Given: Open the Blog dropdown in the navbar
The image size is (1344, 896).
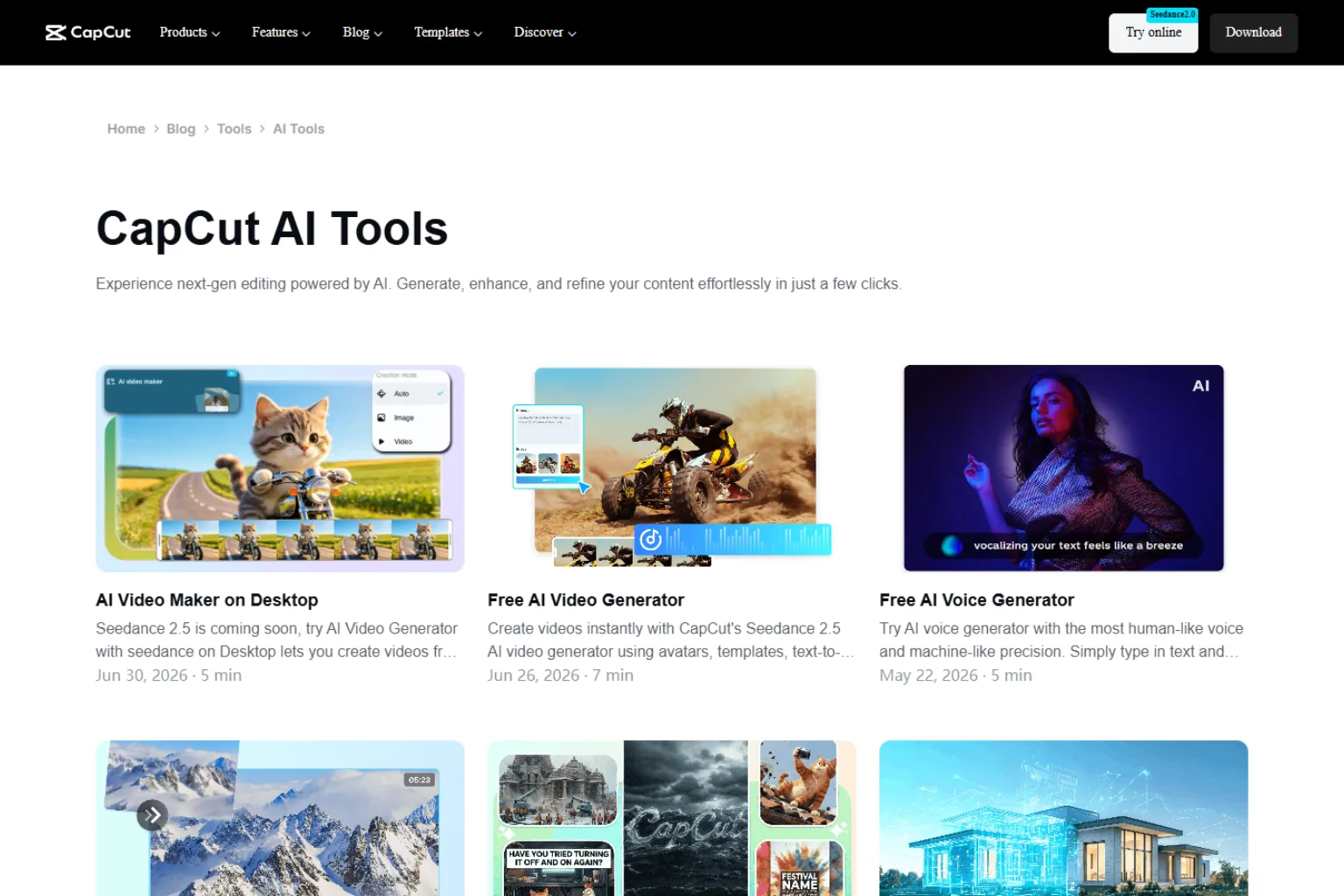Looking at the screenshot, I should point(362,32).
